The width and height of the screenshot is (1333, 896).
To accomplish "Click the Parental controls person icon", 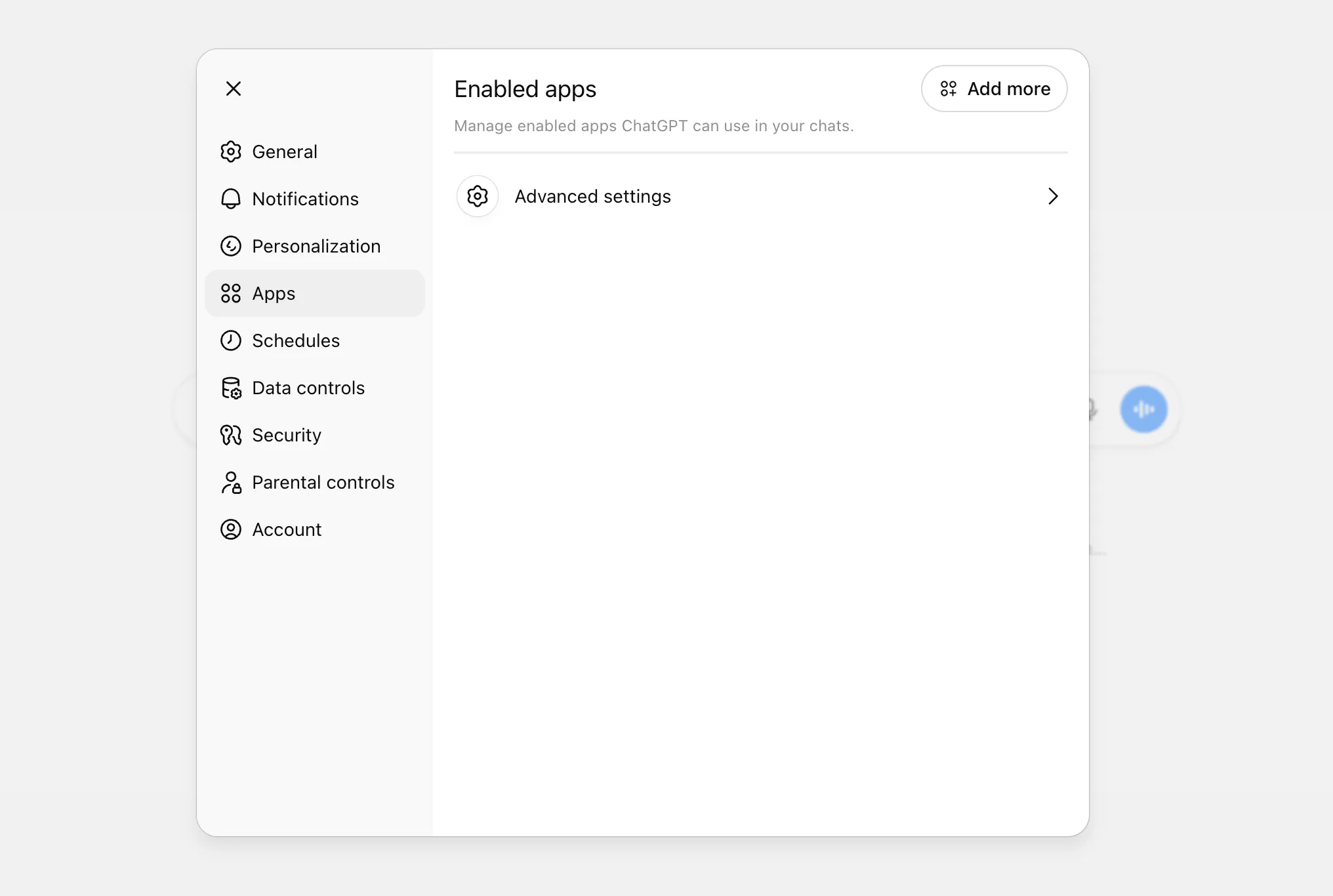I will 230,482.
